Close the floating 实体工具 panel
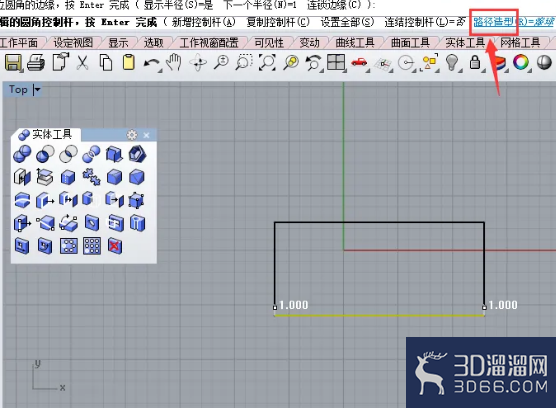556x408 pixels. [146, 135]
